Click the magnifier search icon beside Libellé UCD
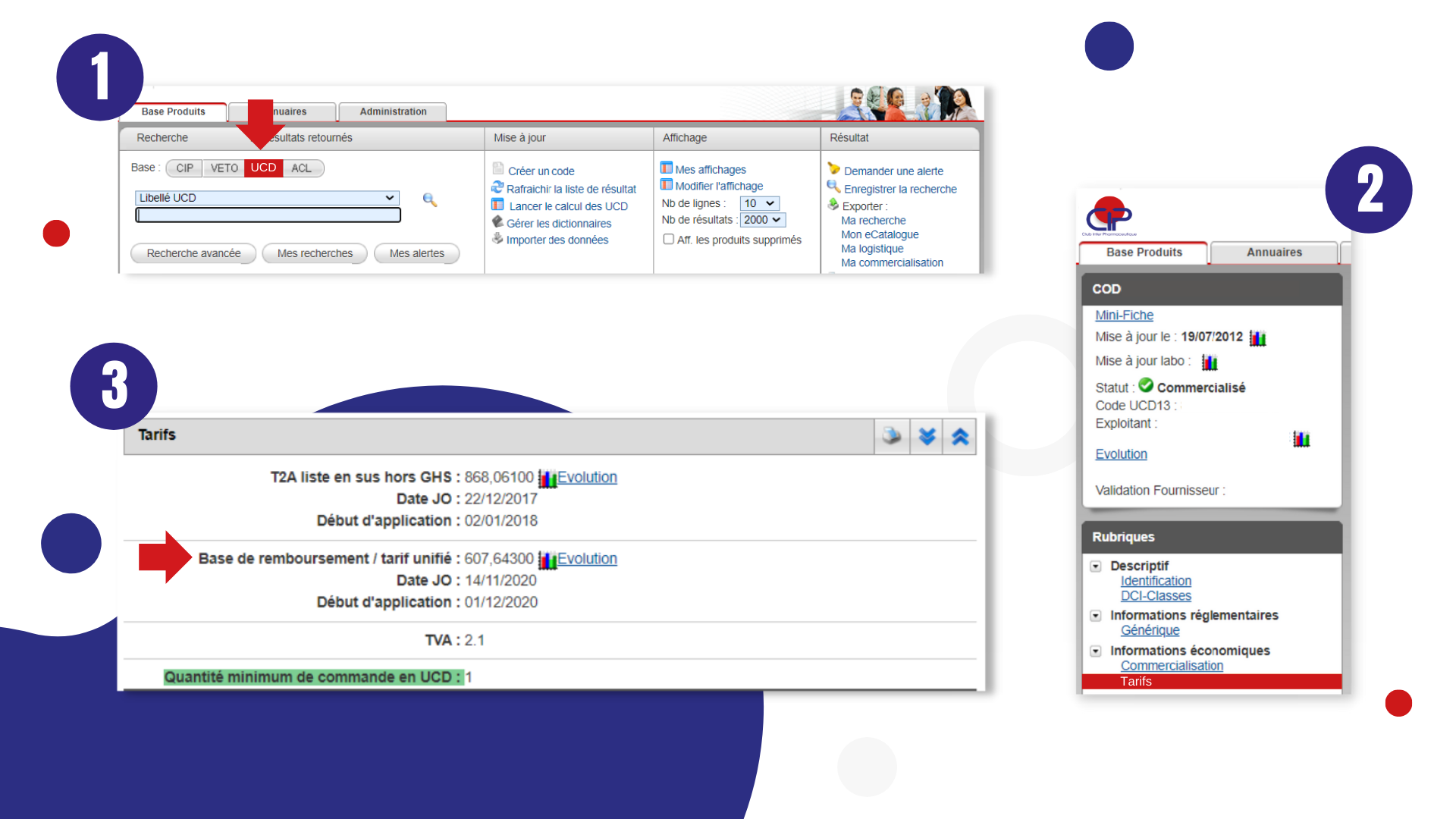The height and width of the screenshot is (819, 1456). click(x=430, y=199)
